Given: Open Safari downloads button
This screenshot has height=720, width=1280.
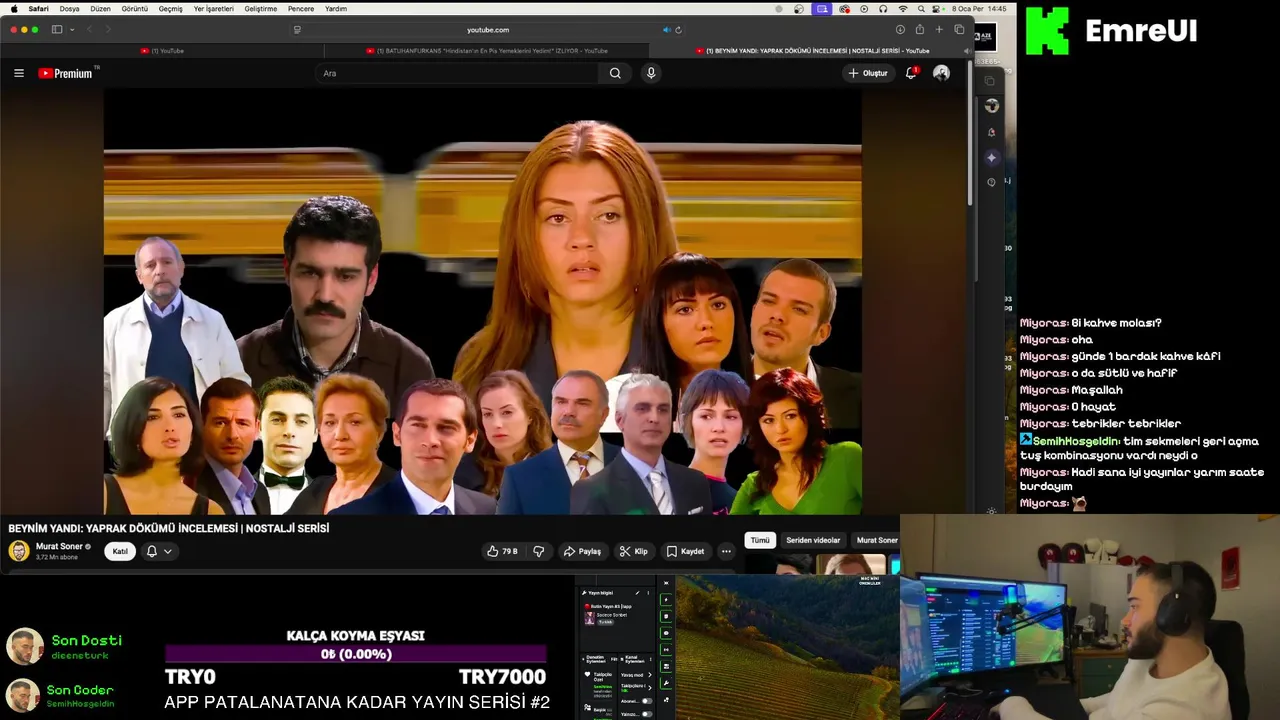Looking at the screenshot, I should (900, 30).
